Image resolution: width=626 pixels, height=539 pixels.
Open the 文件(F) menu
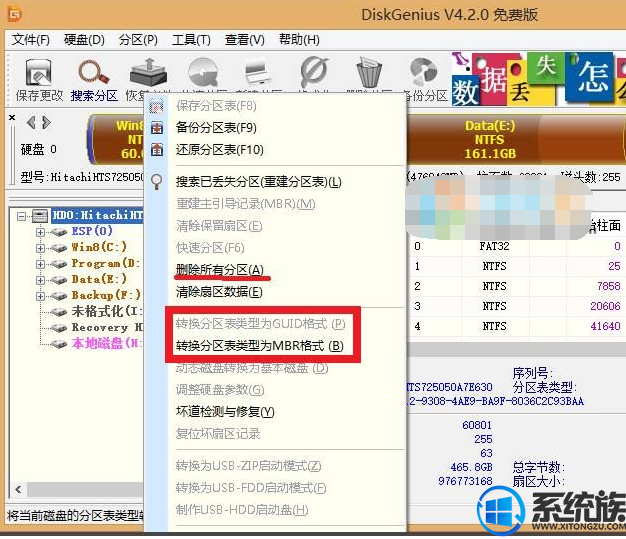coord(31,40)
